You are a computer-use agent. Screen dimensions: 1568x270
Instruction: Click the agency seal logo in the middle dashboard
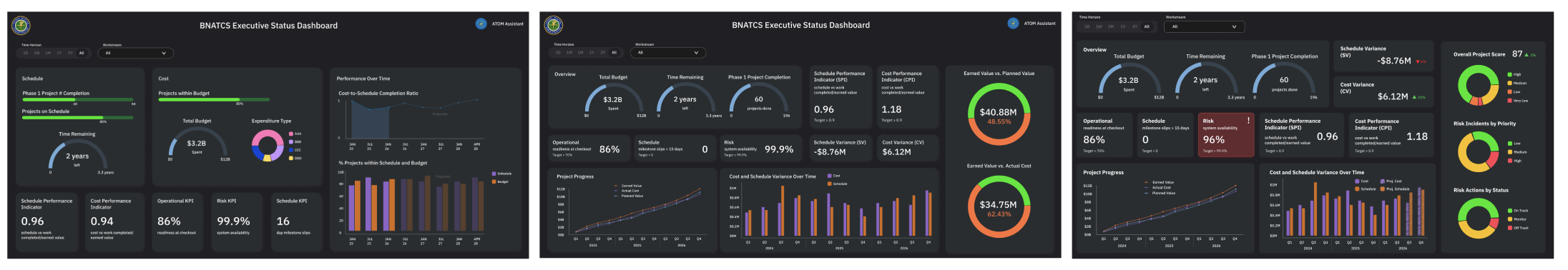point(554,26)
